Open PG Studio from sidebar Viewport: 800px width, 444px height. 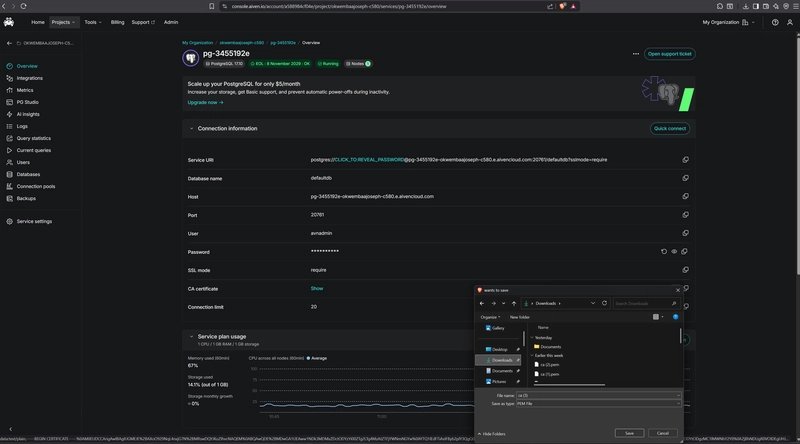tap(28, 102)
